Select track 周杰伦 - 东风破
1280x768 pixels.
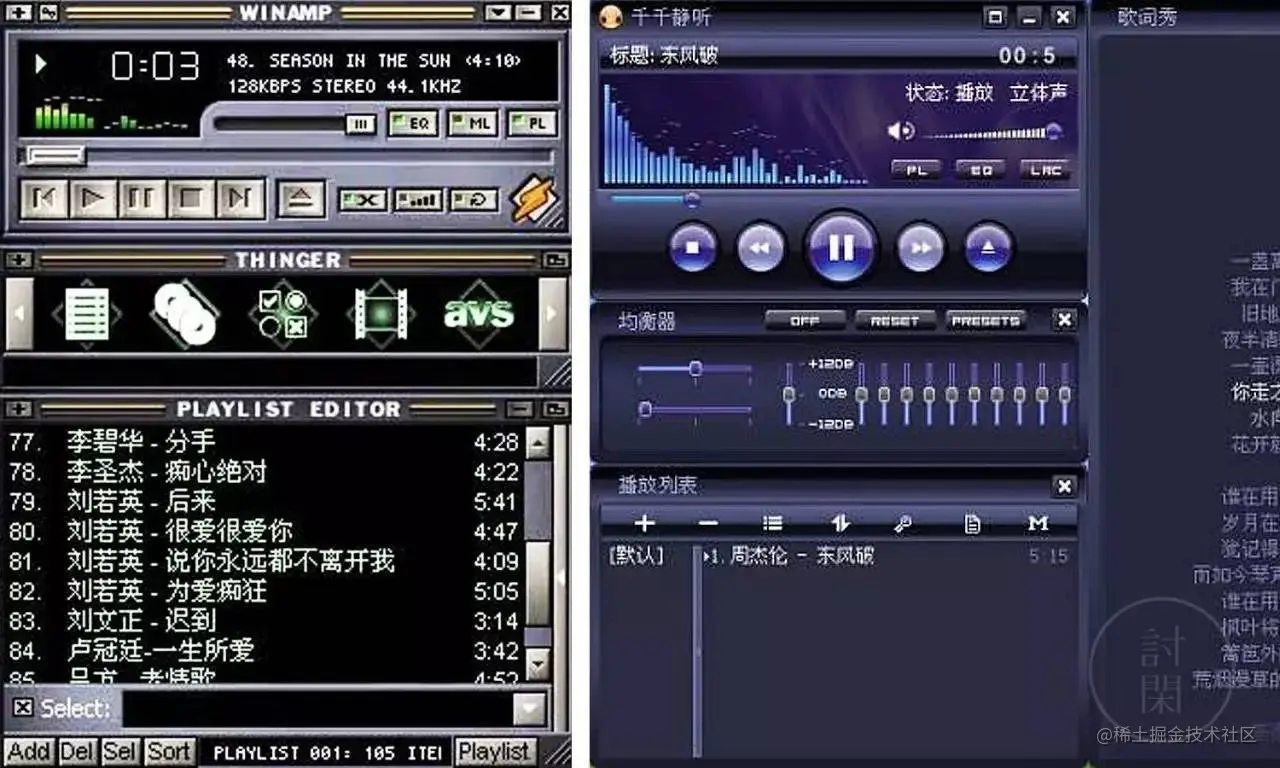pos(887,555)
